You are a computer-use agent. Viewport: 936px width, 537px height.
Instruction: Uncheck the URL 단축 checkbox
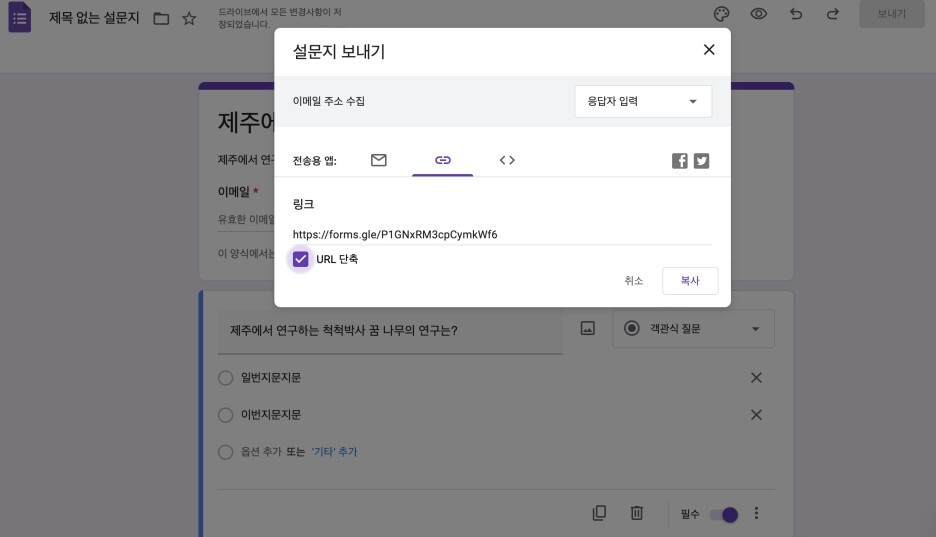click(x=300, y=259)
